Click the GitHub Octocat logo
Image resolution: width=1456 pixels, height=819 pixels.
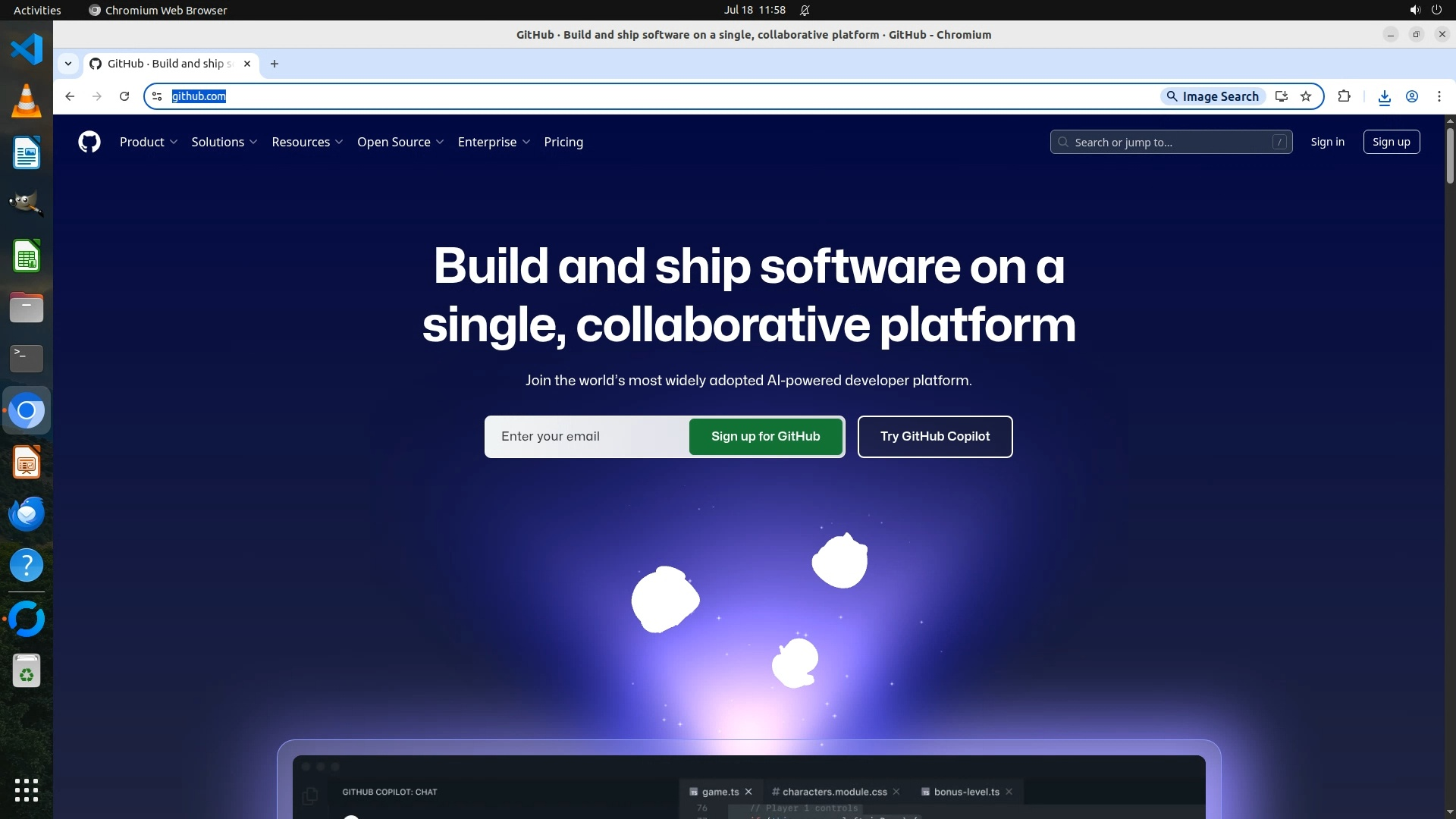tap(89, 142)
